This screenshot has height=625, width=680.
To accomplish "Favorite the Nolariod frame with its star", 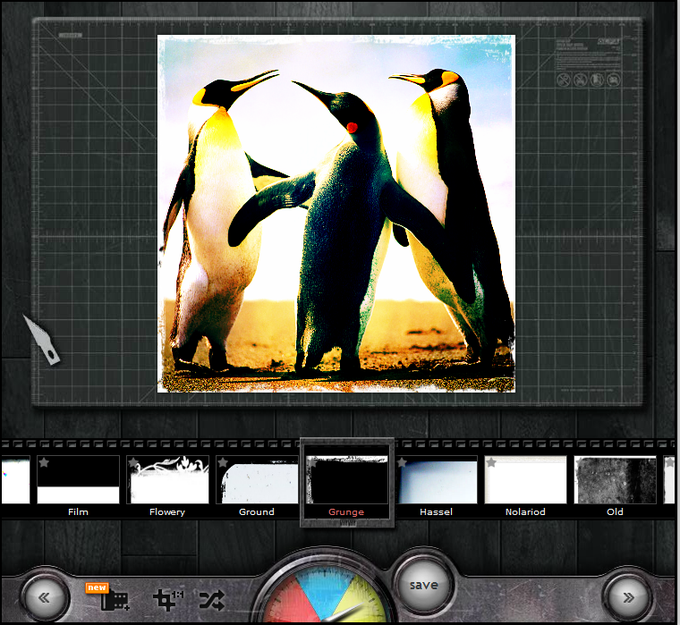I will [x=491, y=463].
